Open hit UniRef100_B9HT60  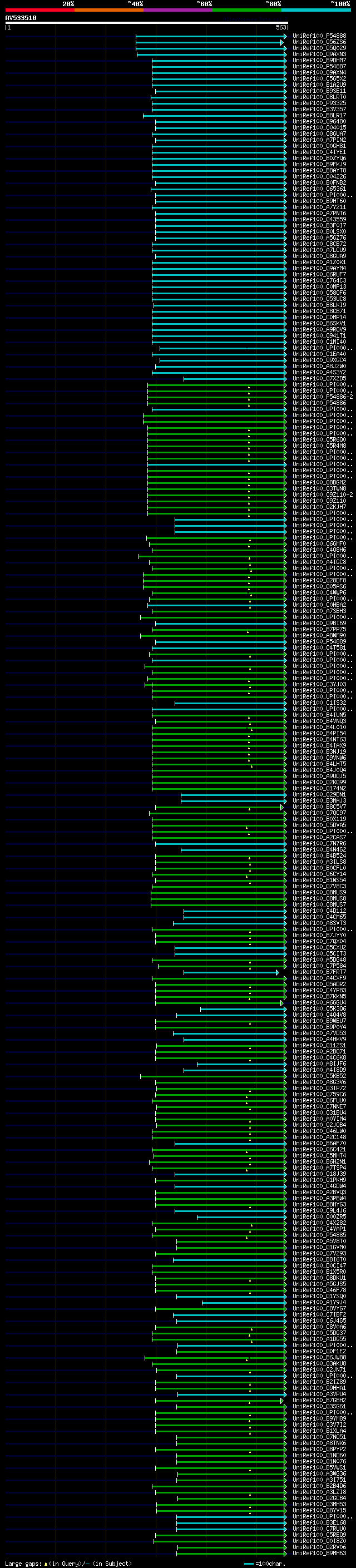pyautogui.click(x=319, y=201)
